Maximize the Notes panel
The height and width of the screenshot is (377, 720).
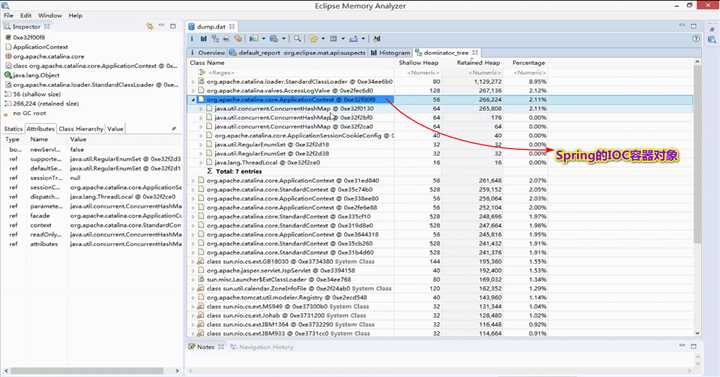pos(694,346)
